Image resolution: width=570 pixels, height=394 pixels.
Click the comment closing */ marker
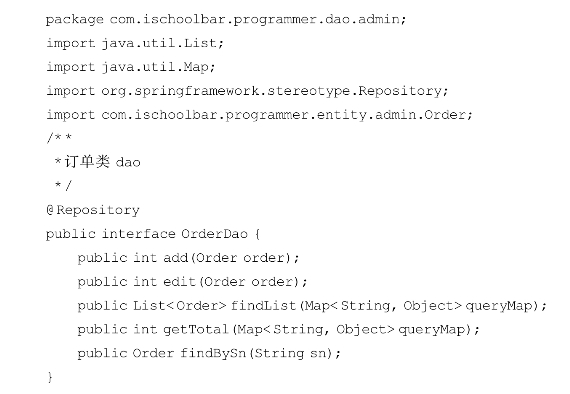click(63, 185)
